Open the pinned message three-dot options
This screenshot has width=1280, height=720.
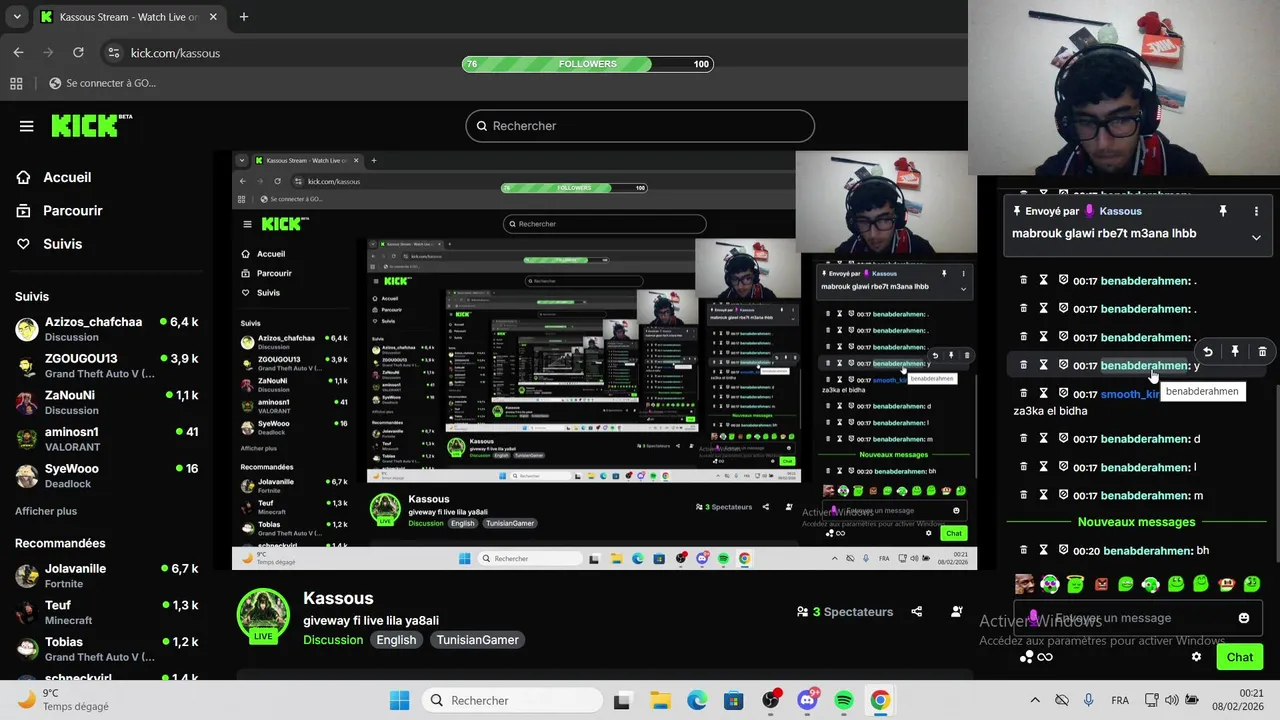[x=1256, y=211]
